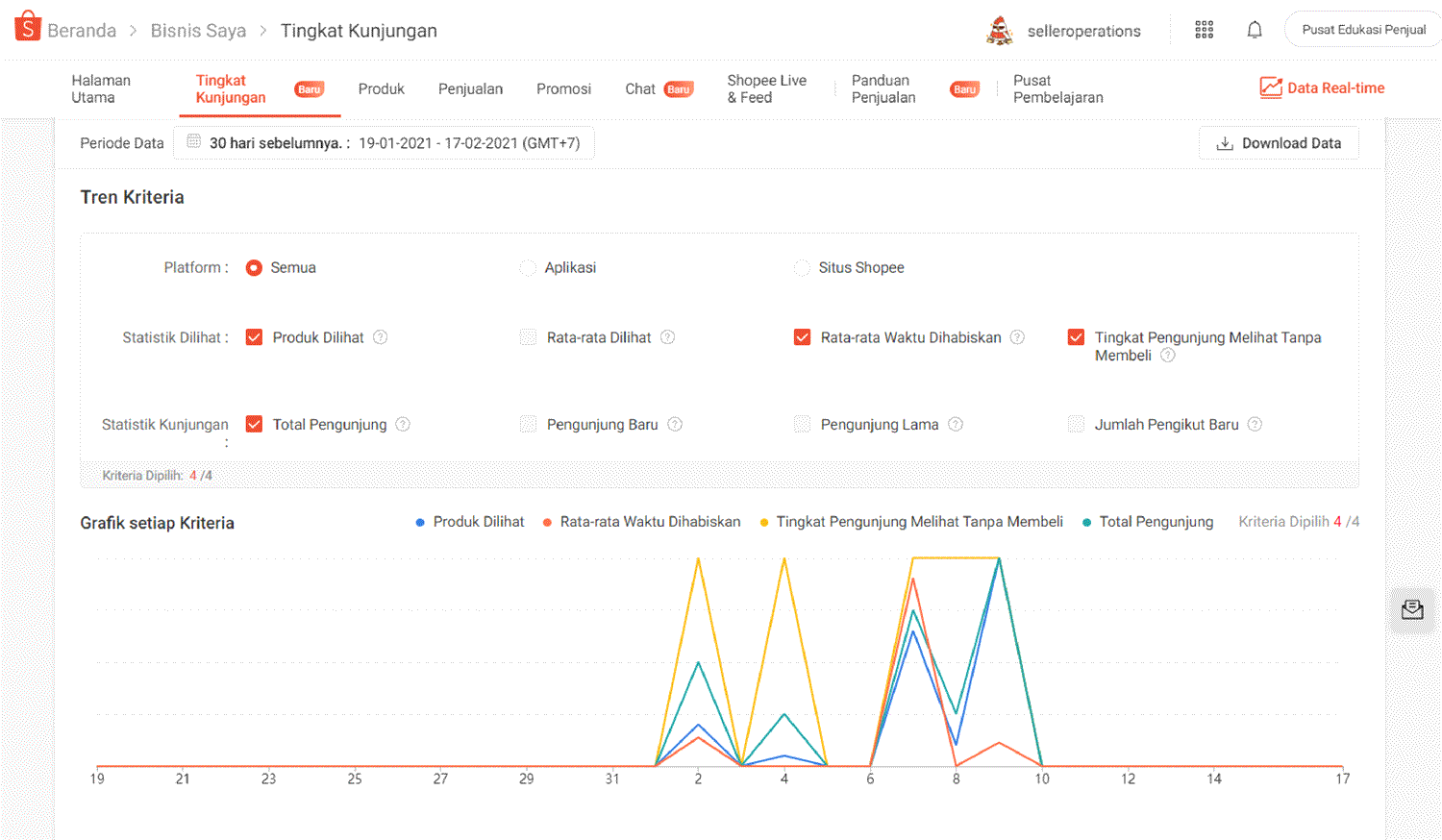The height and width of the screenshot is (840, 1442).
Task: Click the Download Data button
Action: [1278, 143]
